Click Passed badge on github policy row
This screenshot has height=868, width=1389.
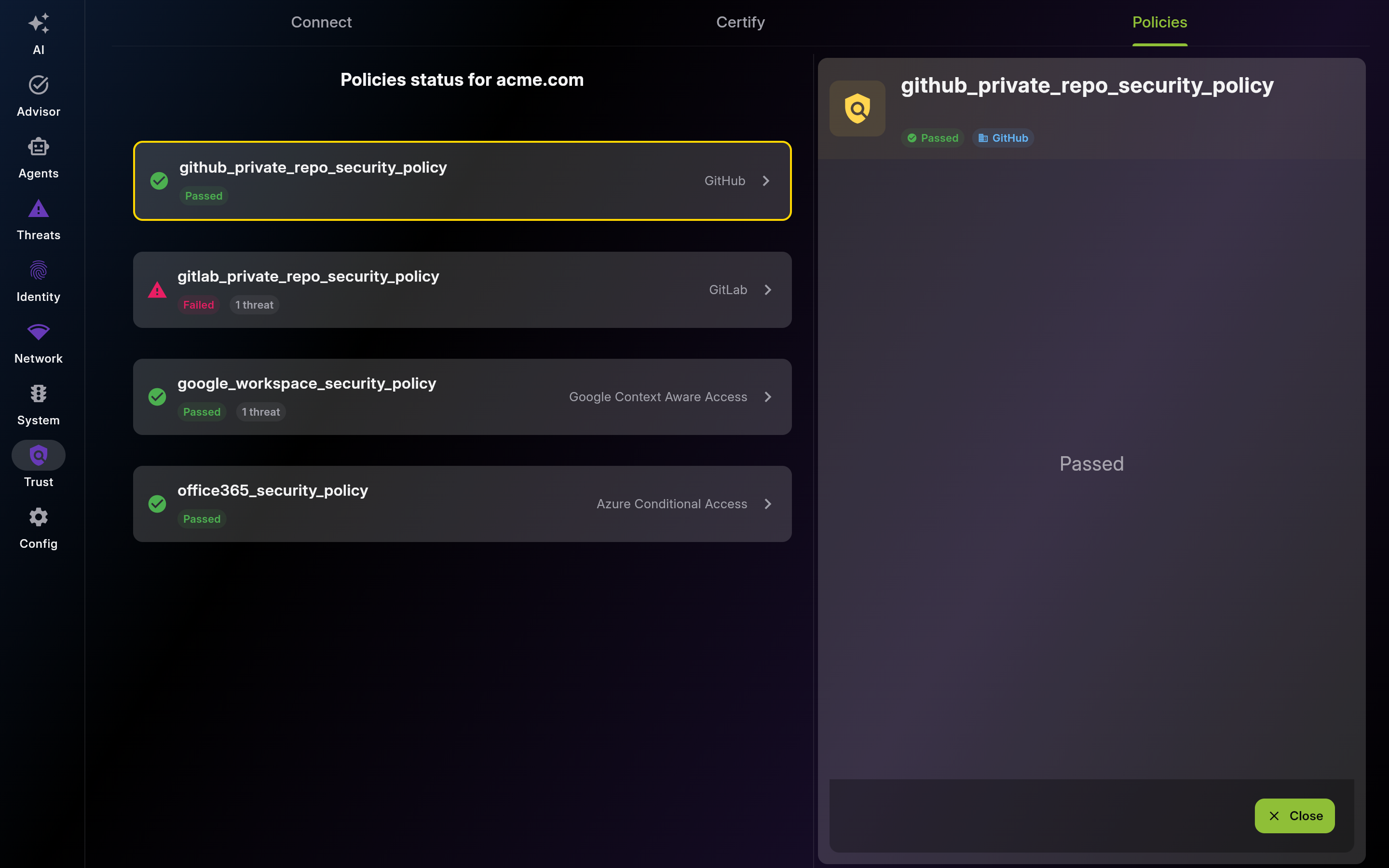pos(204,196)
